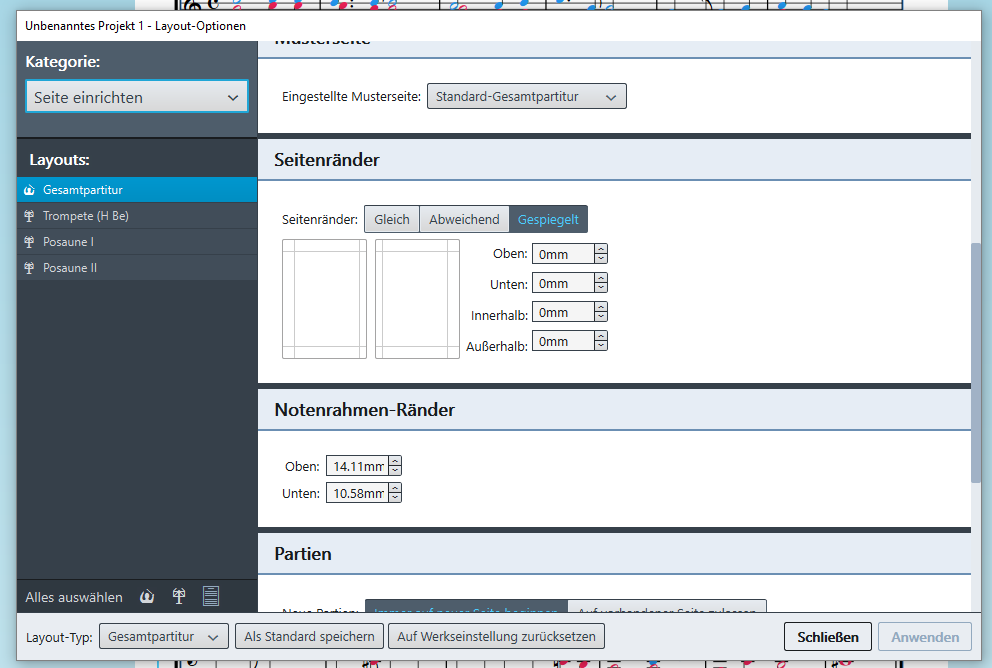This screenshot has width=992, height=668.
Task: Select the Posaune II layout
Action: point(137,268)
